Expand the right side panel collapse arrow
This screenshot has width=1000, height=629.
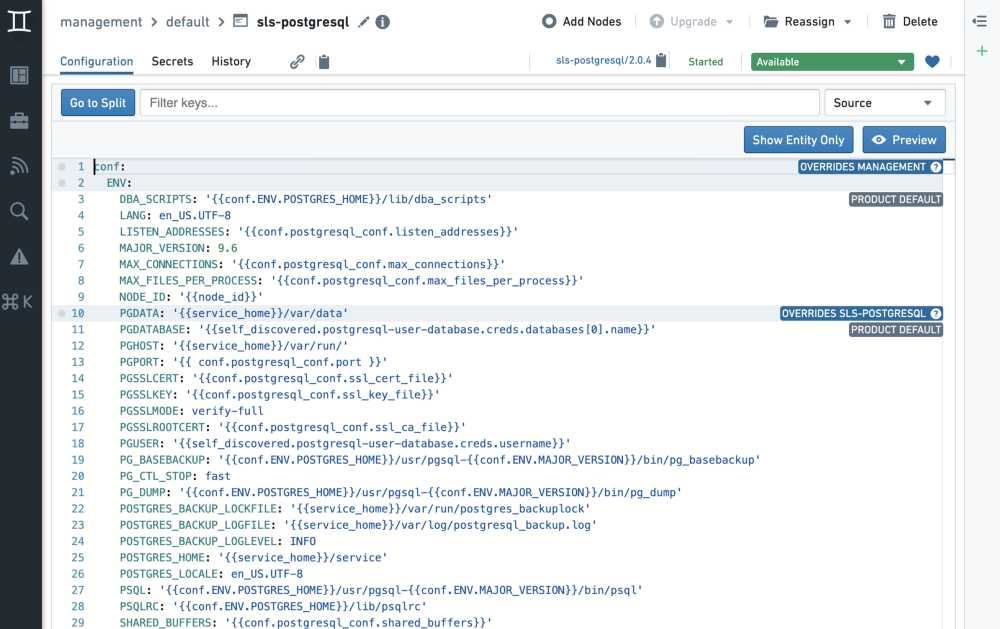click(x=980, y=21)
